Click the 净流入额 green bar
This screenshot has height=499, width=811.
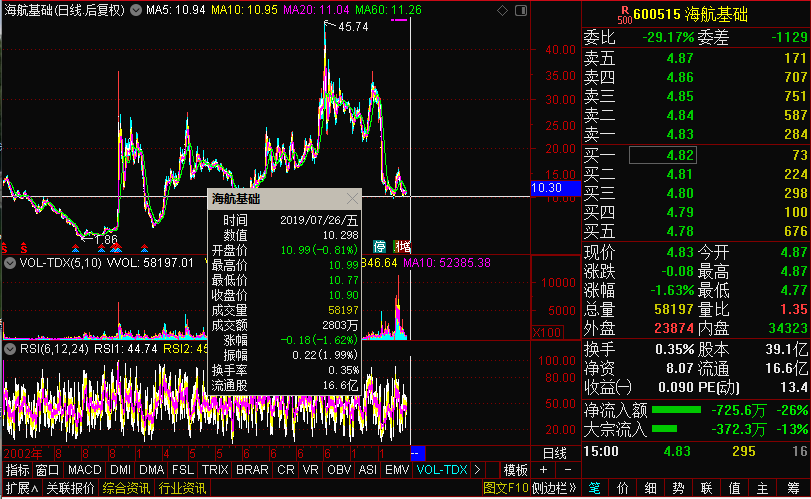click(x=676, y=410)
